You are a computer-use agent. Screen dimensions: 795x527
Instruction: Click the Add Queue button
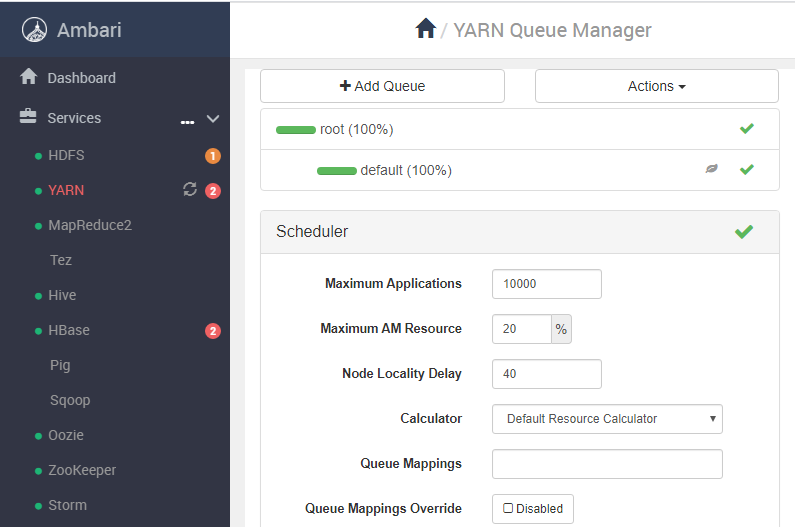[x=382, y=86]
